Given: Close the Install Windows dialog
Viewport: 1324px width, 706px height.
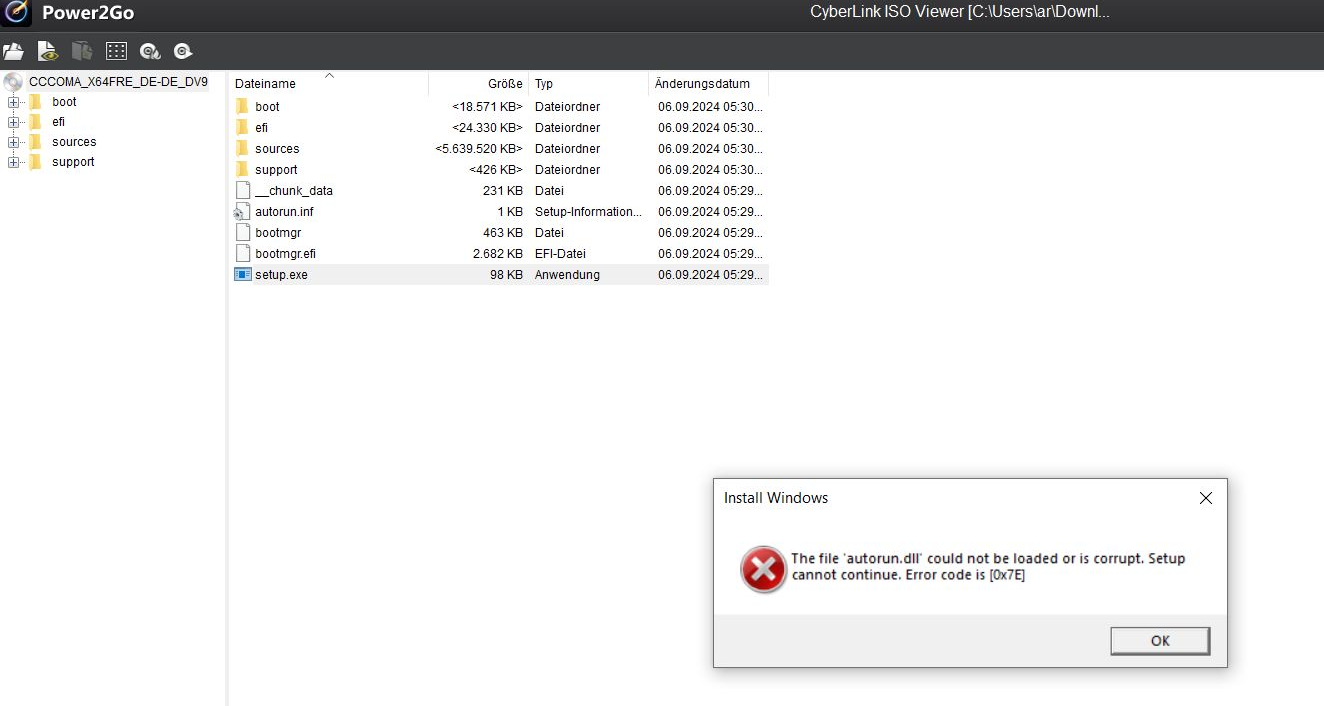Looking at the screenshot, I should coord(1206,498).
